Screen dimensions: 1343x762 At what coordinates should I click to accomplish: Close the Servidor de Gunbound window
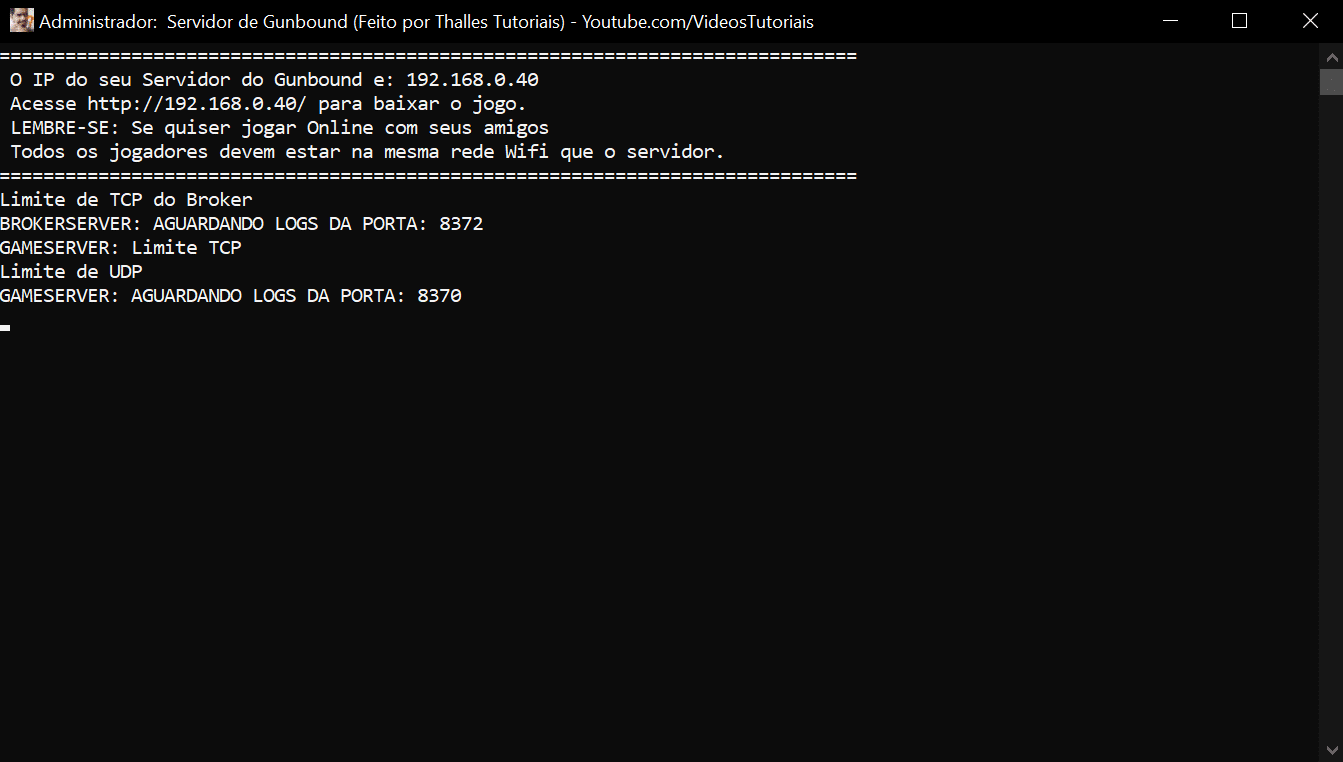pyautogui.click(x=1310, y=21)
